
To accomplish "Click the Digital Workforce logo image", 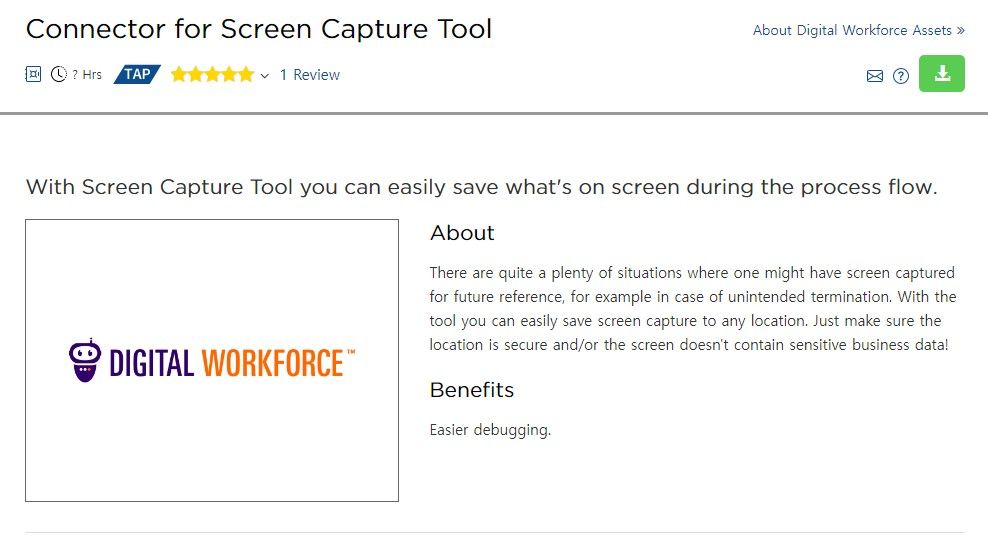I will point(212,360).
